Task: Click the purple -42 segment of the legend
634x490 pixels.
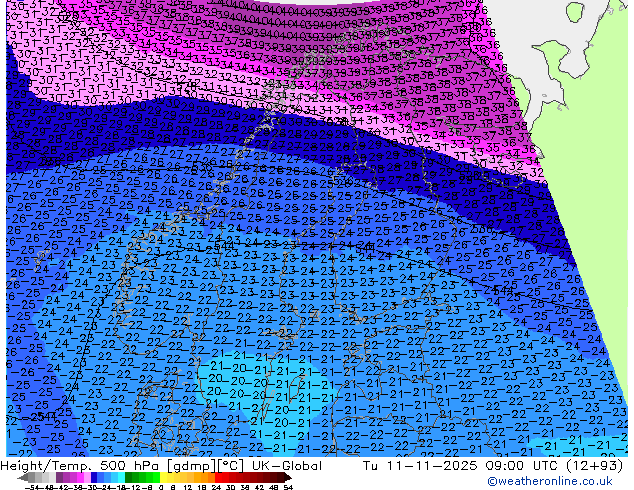Action: [59, 478]
